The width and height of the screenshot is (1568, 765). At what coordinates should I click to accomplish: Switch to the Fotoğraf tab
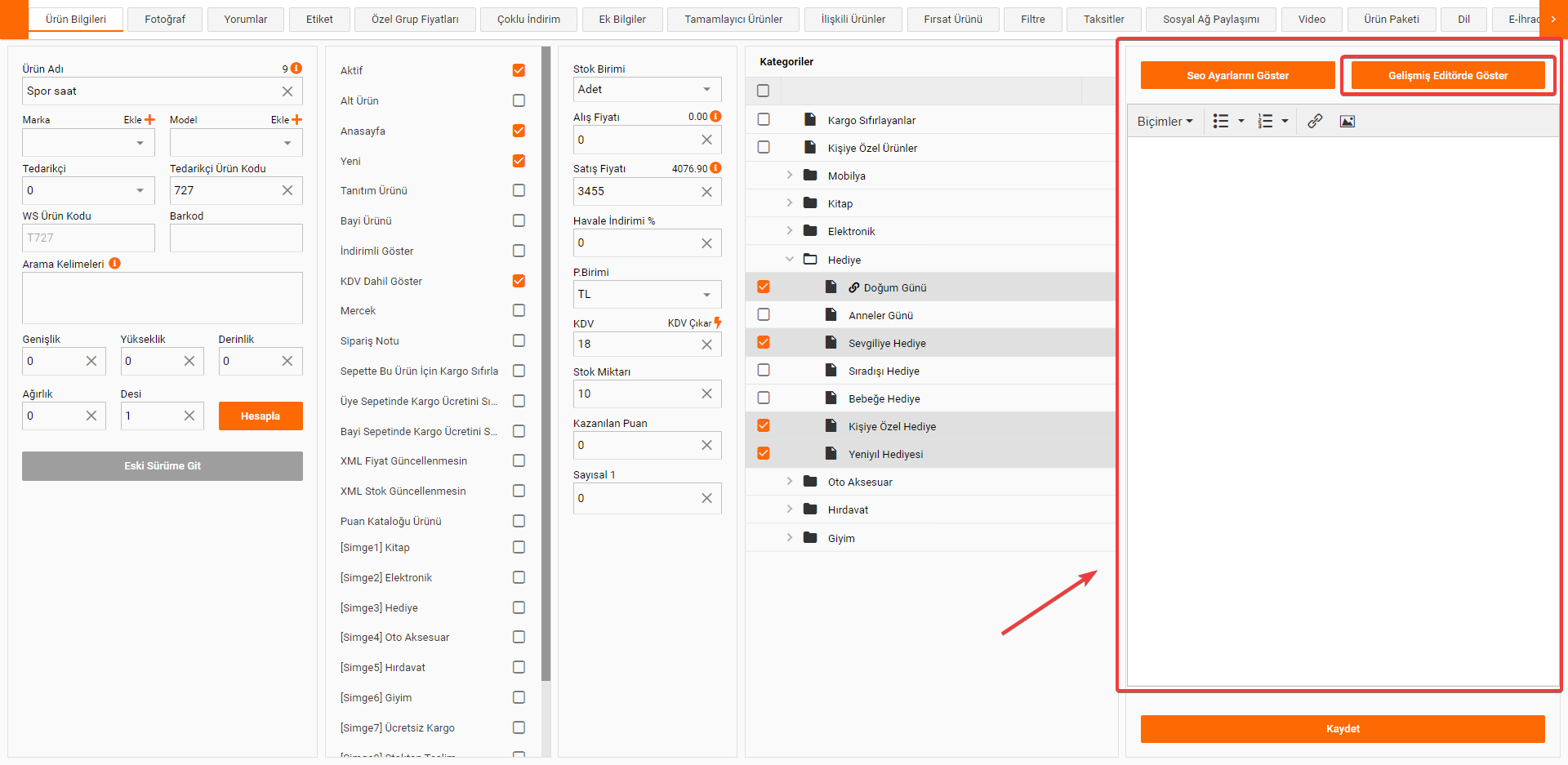pyautogui.click(x=165, y=20)
